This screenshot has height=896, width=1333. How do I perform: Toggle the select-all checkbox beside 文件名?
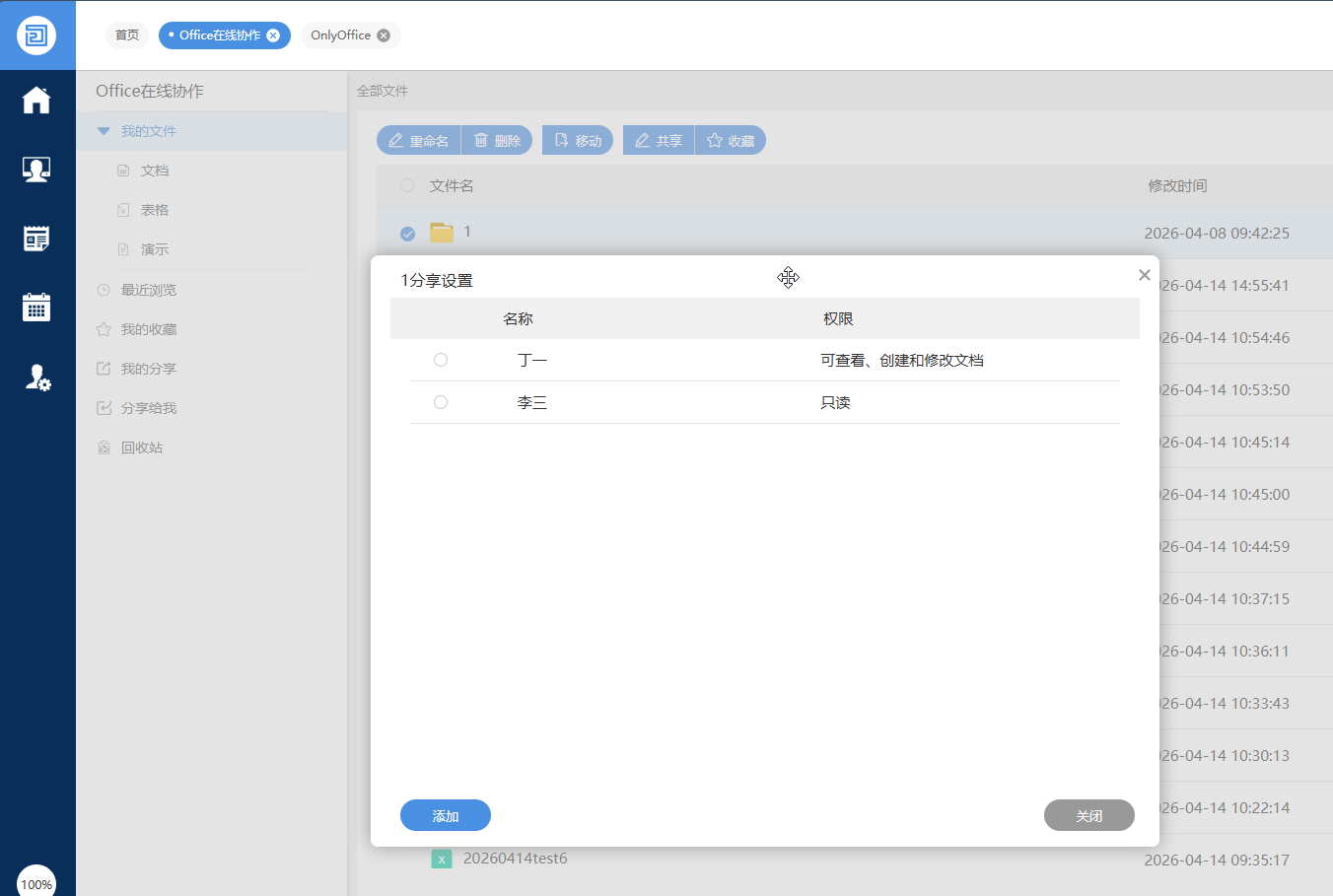[407, 185]
